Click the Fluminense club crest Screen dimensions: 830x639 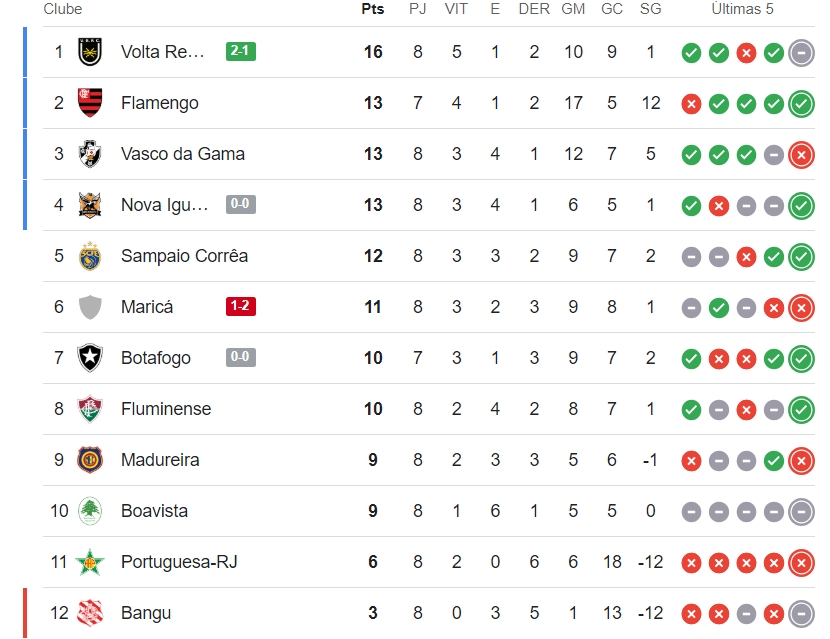[x=90, y=409]
